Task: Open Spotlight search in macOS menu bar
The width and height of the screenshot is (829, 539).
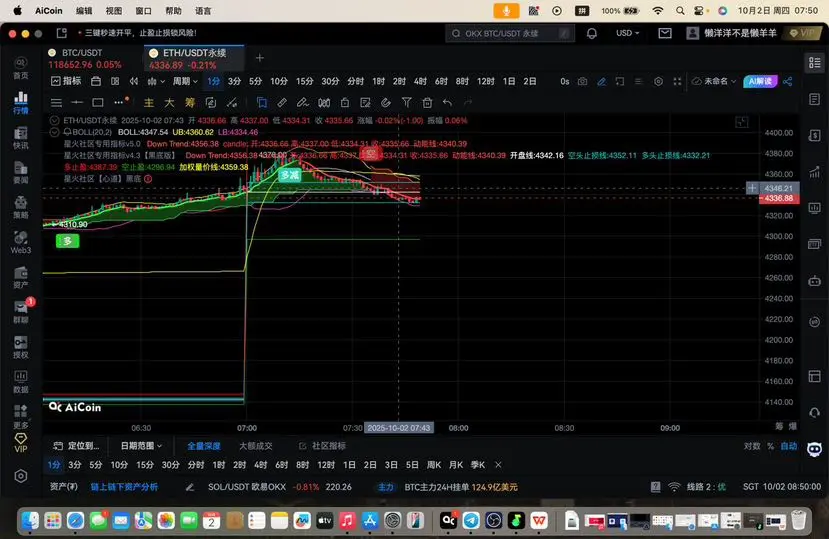Action: 680,11
